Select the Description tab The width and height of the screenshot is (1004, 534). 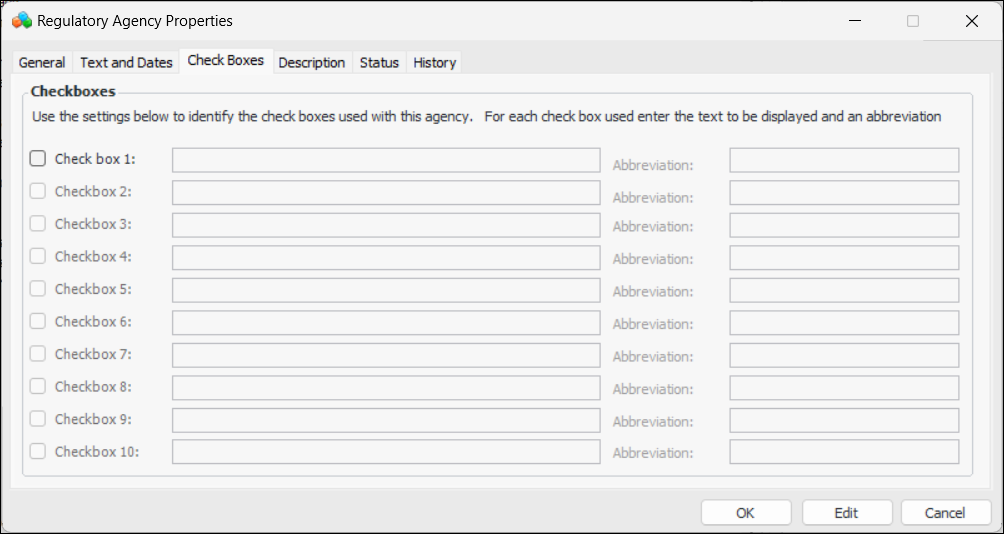click(311, 62)
